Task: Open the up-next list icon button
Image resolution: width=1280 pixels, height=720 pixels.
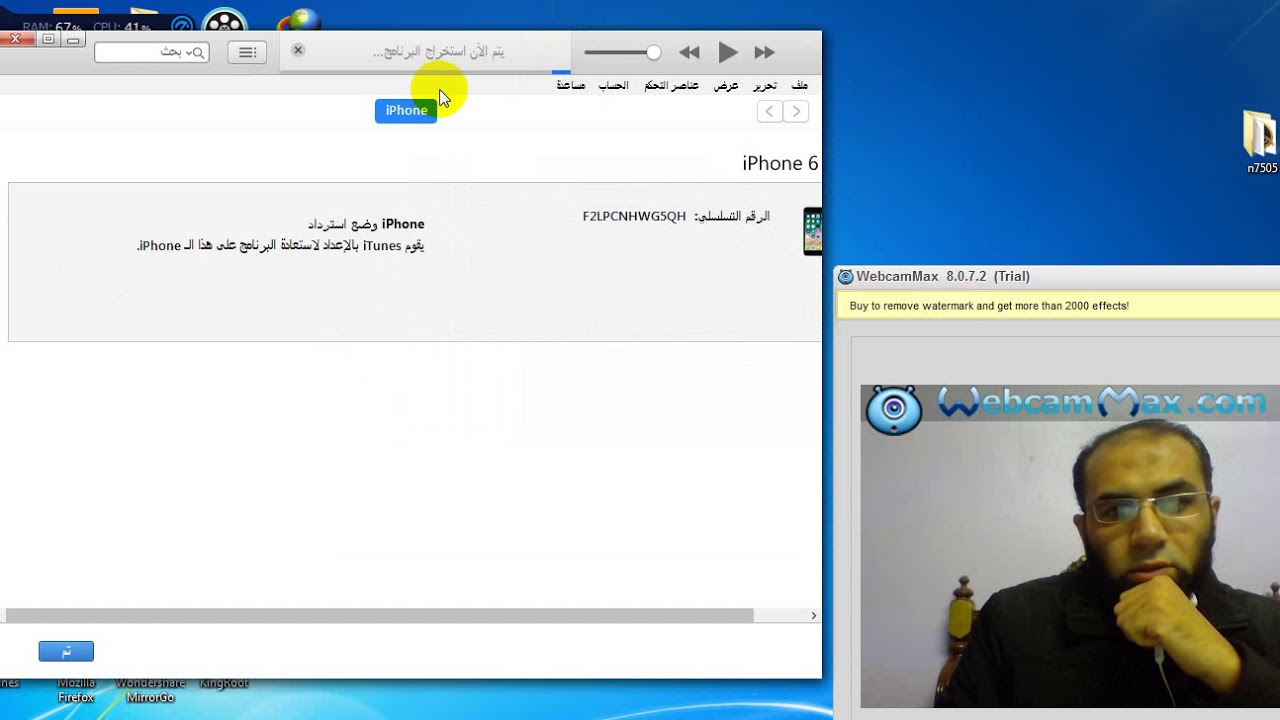Action: (247, 52)
